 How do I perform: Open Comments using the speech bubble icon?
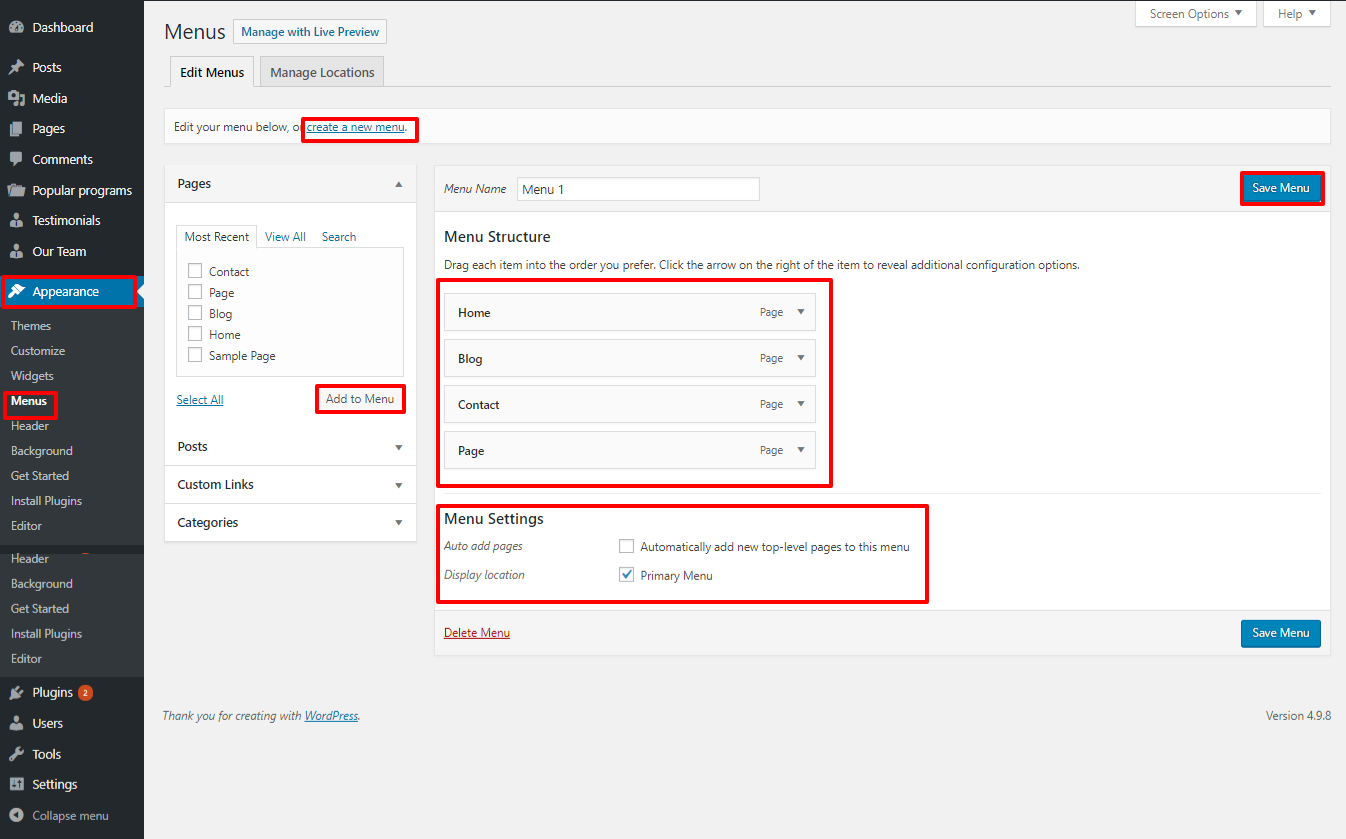pyautogui.click(x=16, y=159)
